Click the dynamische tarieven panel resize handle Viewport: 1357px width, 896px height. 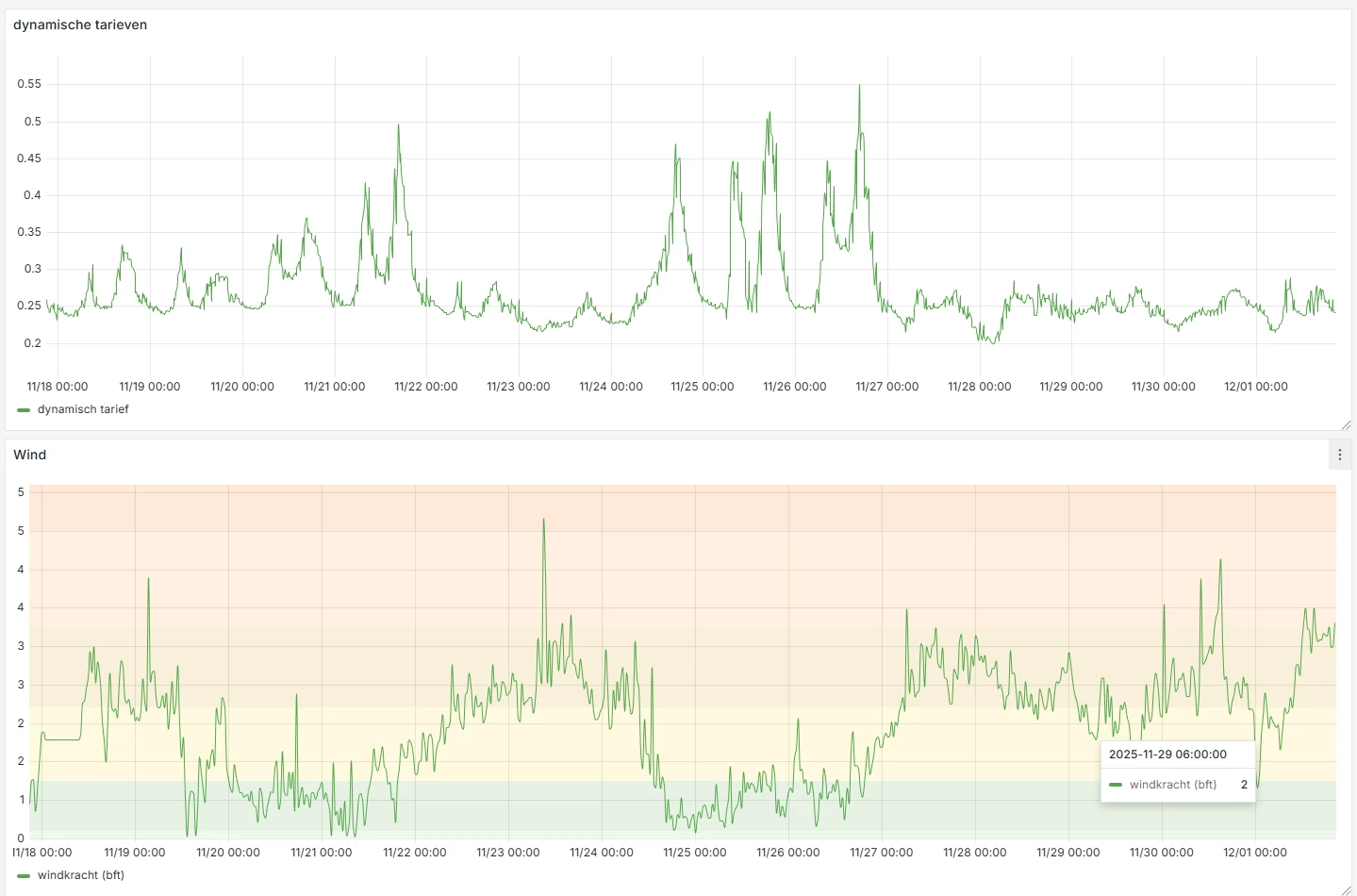1346,425
